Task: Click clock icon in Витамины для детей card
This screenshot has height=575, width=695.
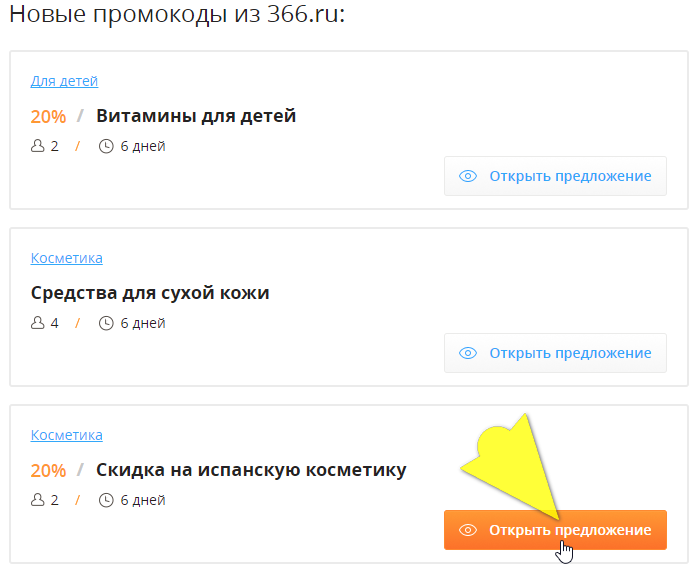Action: click(106, 146)
